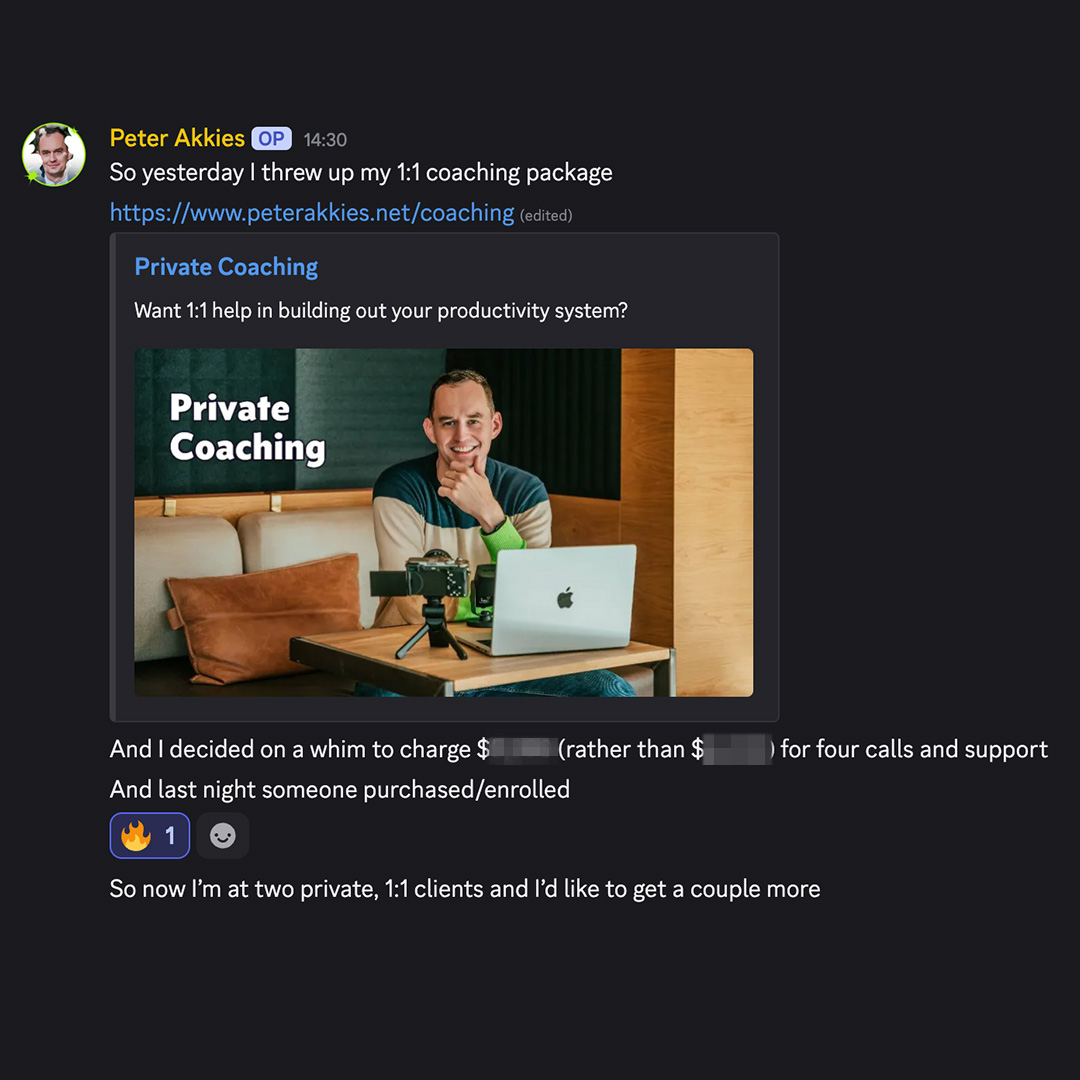Open Peter Akkies' round profile avatar

pyautogui.click(x=54, y=155)
